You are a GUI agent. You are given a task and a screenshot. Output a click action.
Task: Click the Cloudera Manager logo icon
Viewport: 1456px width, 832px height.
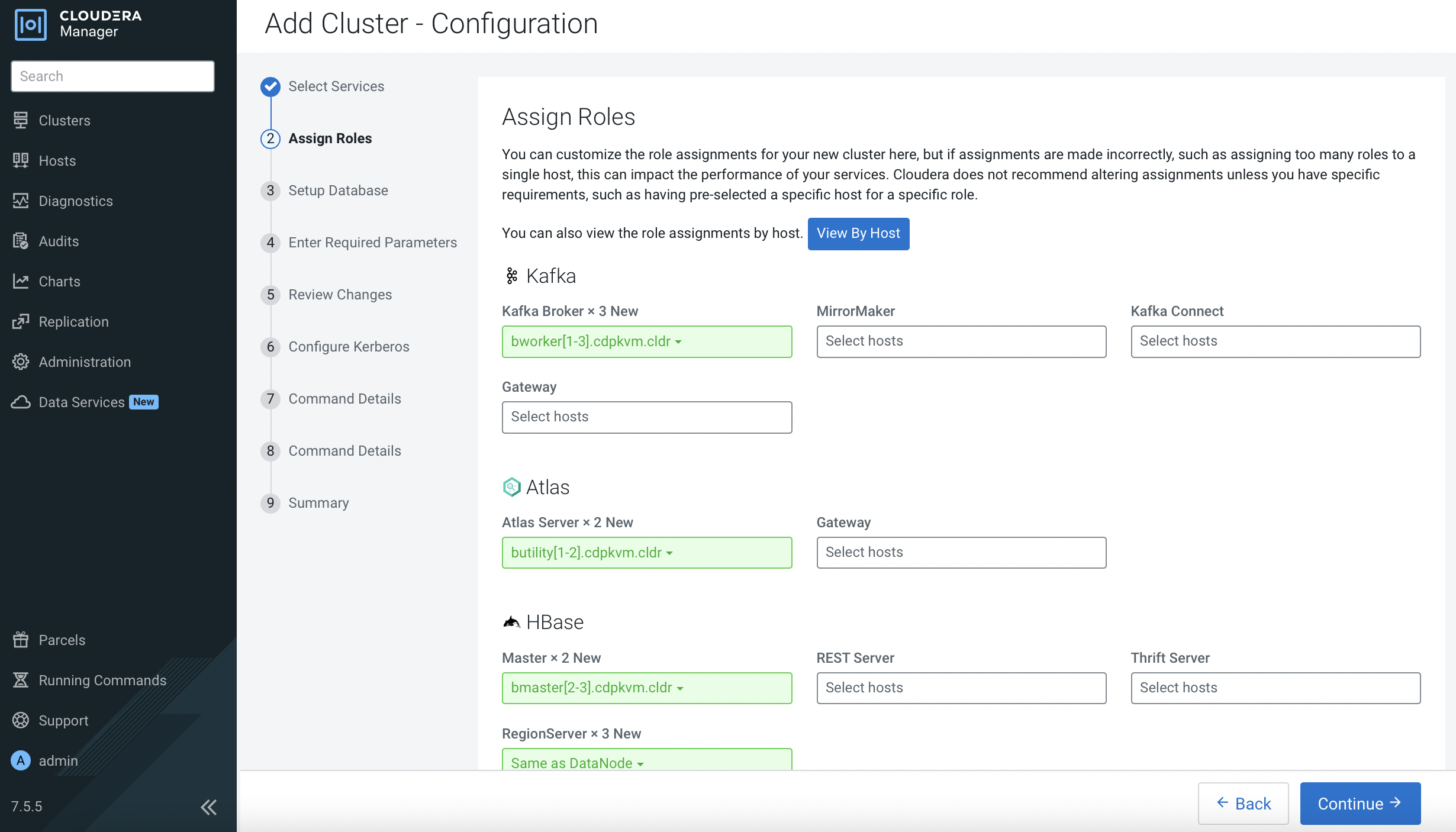point(30,24)
